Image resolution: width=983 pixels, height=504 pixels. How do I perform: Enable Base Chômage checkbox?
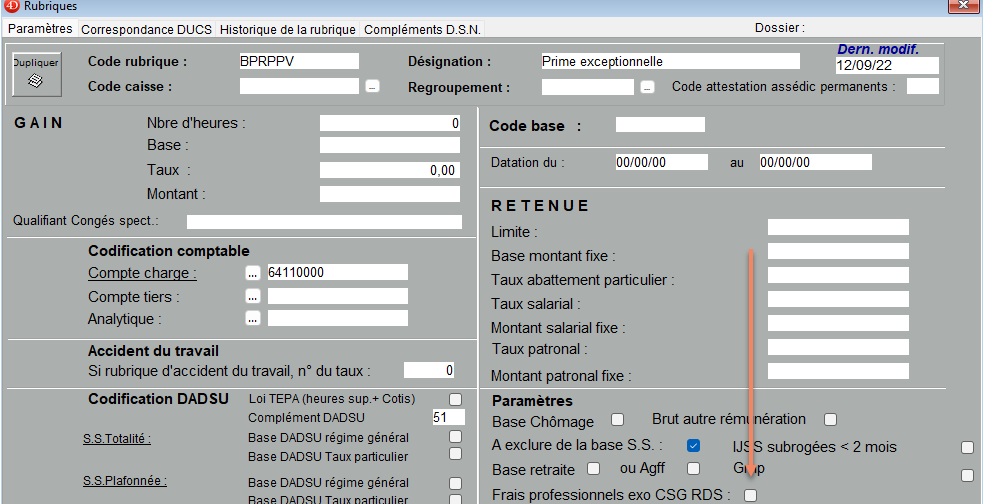pyautogui.click(x=618, y=419)
